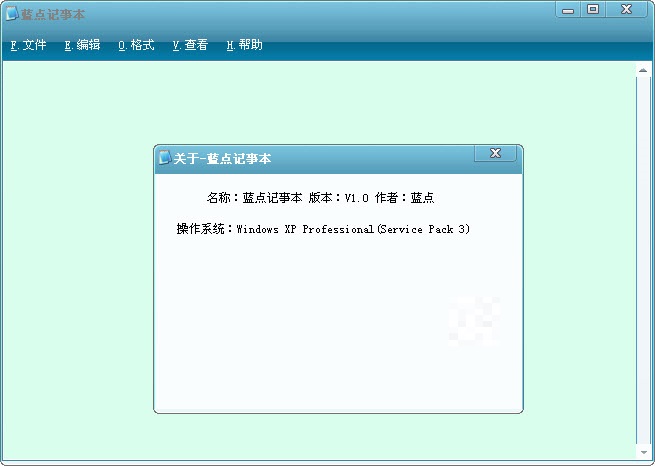Open the 格式 (Format) menu
Screen dimensions: 655x466
coord(136,45)
